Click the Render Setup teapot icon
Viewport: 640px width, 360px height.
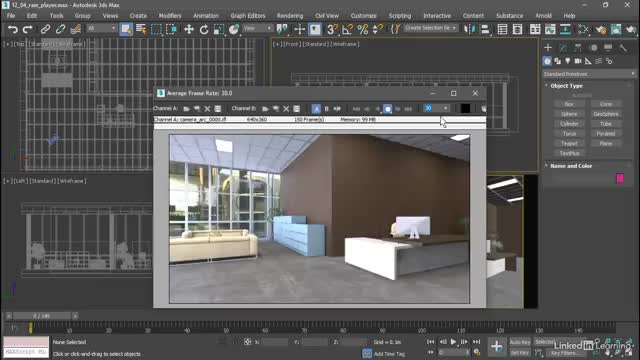click(600, 29)
